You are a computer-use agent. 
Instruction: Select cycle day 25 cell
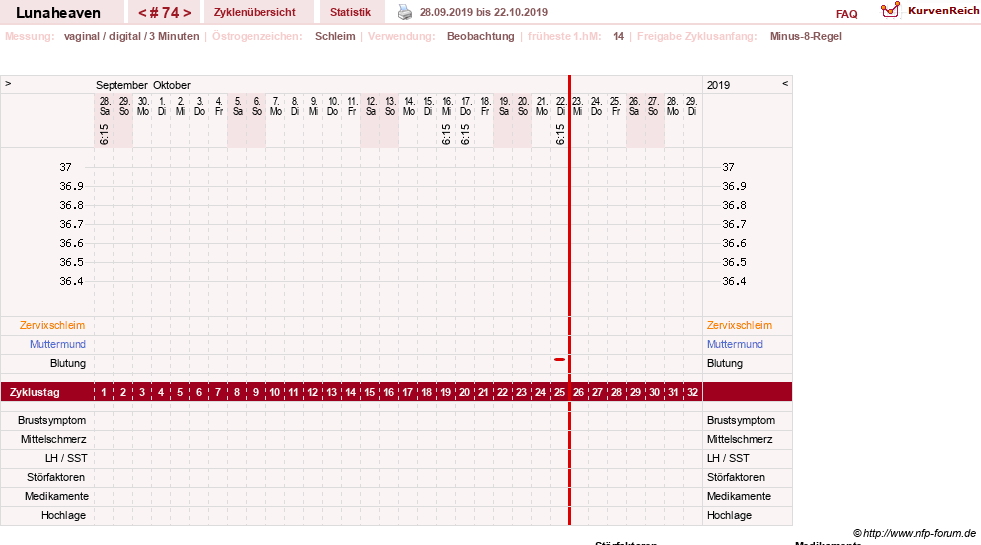(x=559, y=392)
